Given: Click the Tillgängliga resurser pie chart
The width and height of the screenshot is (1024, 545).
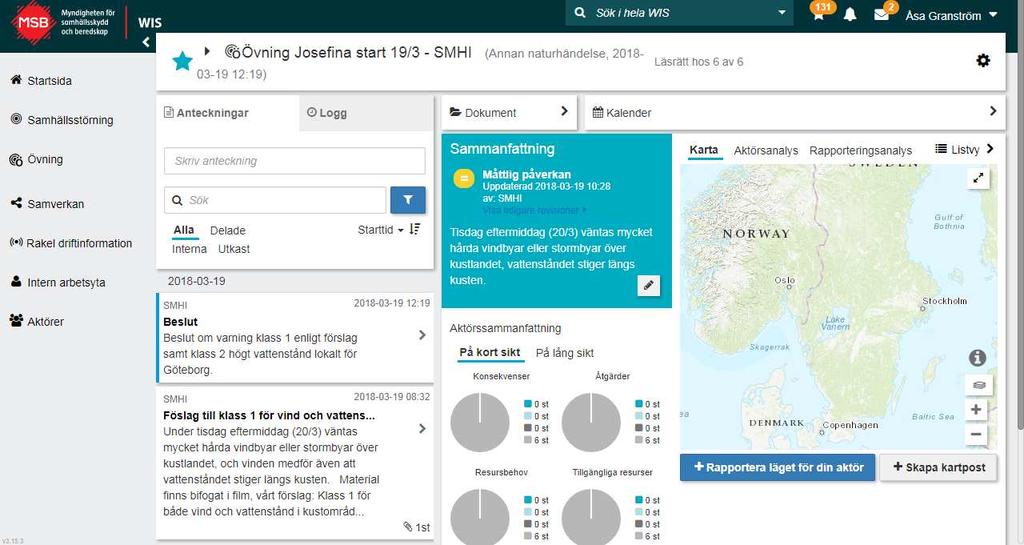Looking at the screenshot, I should pos(591,517).
